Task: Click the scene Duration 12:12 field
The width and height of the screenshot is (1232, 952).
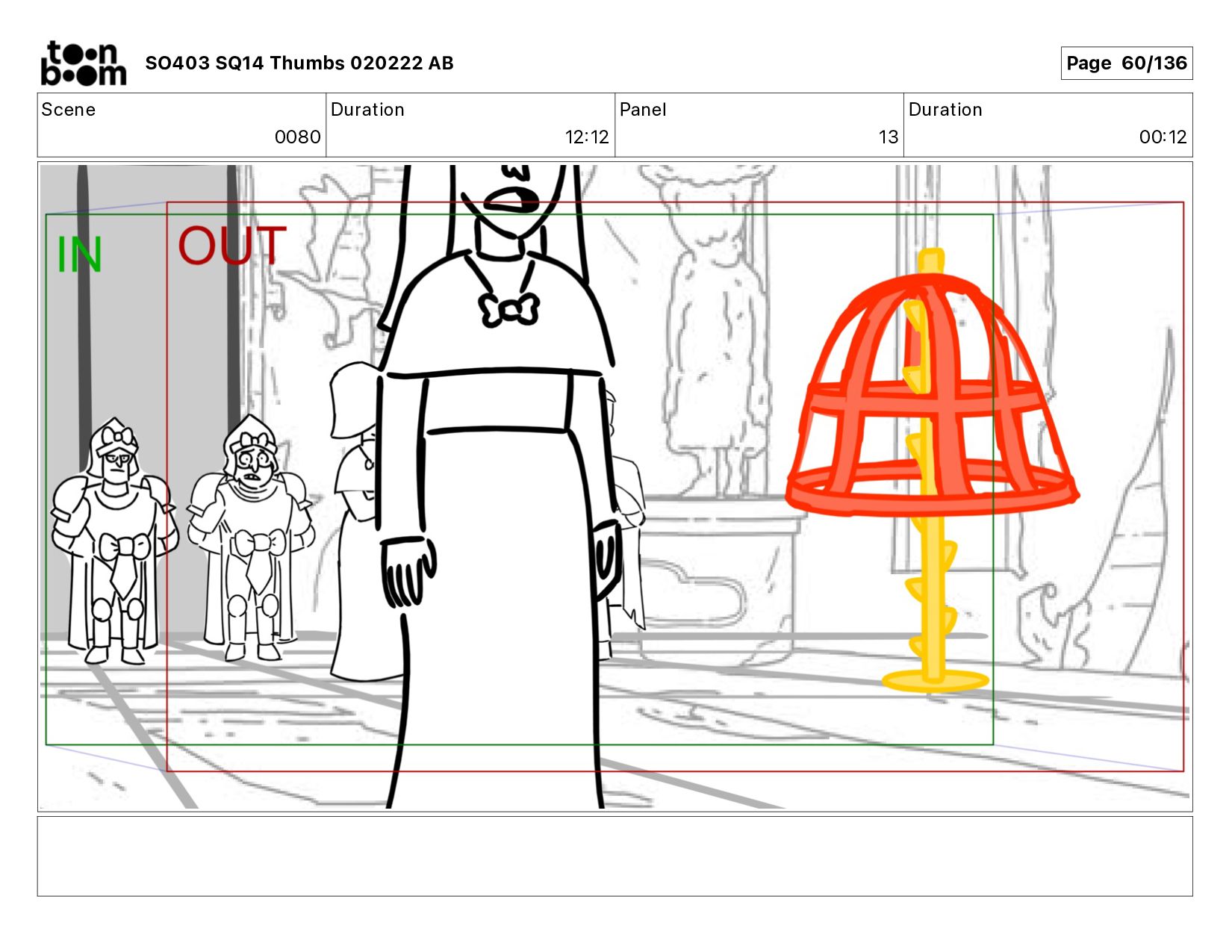Action: coord(470,125)
